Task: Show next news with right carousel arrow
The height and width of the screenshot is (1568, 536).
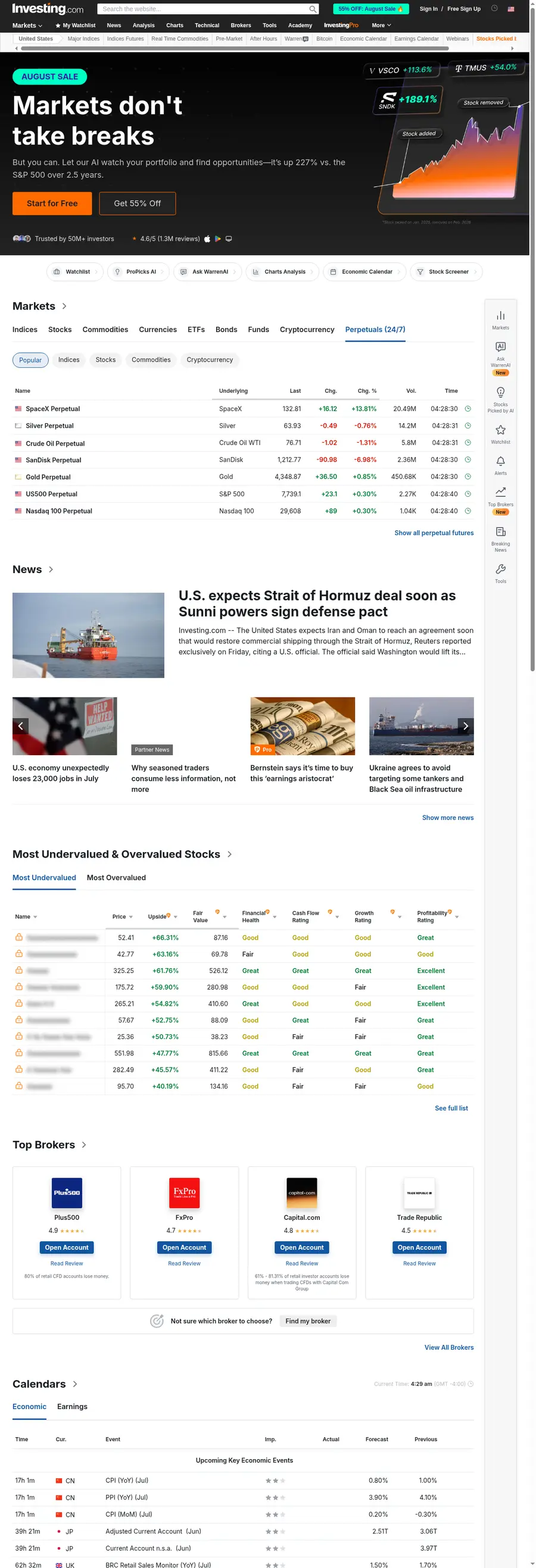Action: click(x=465, y=725)
